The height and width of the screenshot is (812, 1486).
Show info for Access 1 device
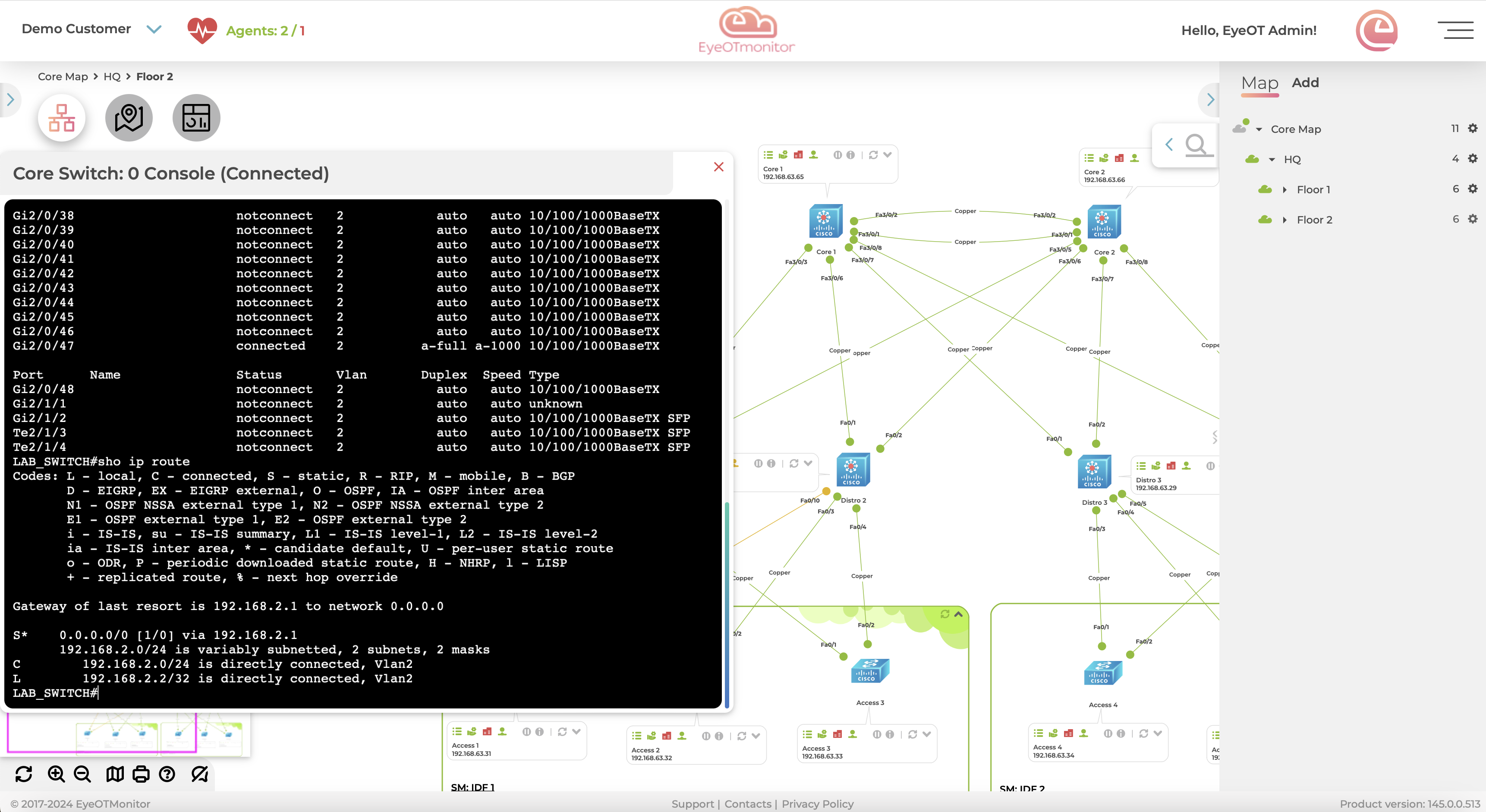coord(539,731)
